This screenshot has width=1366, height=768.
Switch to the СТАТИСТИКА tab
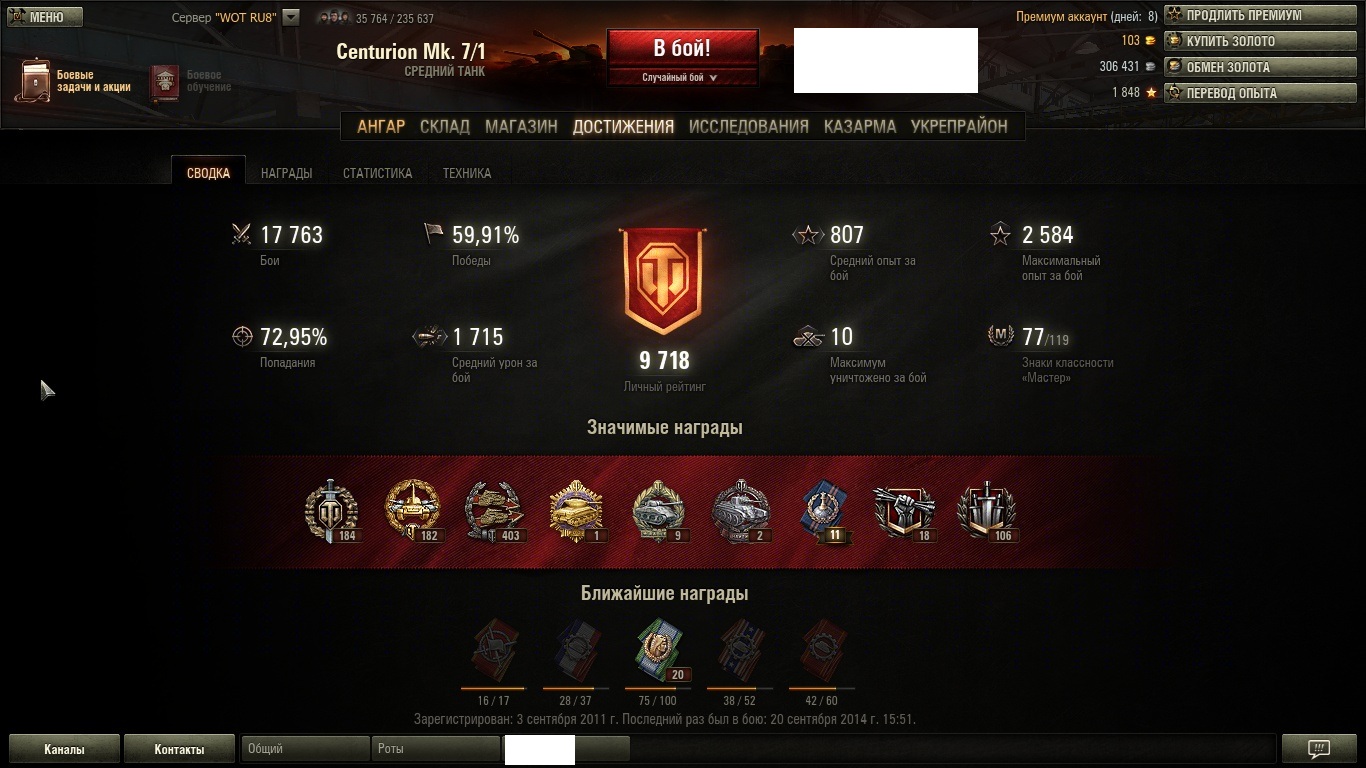coord(377,173)
